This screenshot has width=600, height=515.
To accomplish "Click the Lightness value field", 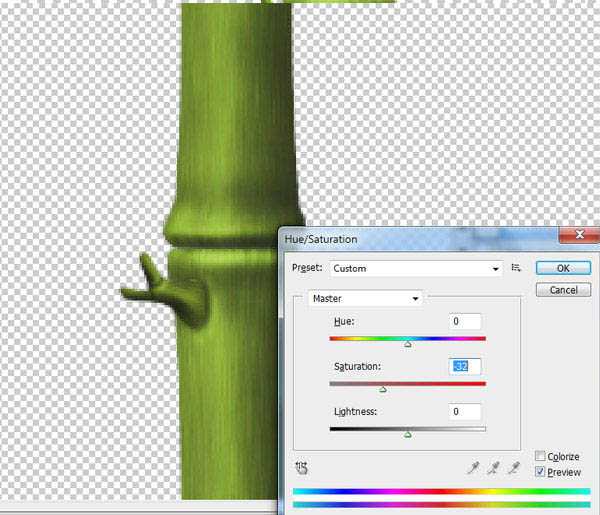I will (465, 412).
